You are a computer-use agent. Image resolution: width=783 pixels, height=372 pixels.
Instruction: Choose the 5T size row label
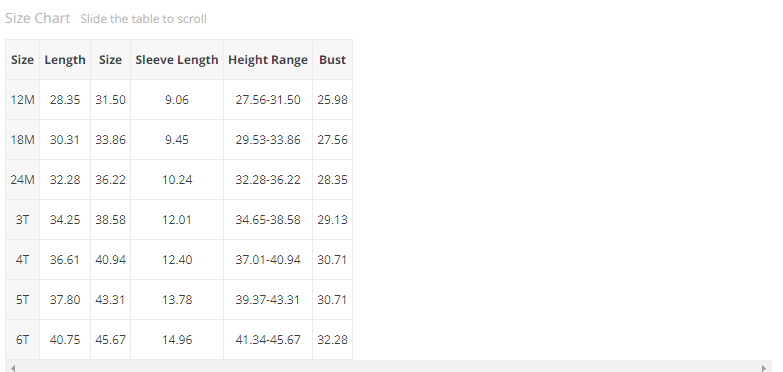pyautogui.click(x=22, y=300)
